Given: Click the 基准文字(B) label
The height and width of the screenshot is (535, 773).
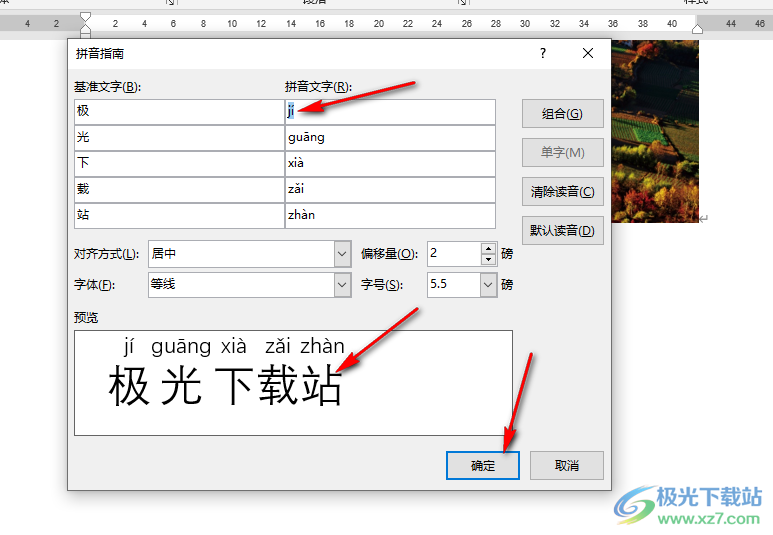Looking at the screenshot, I should point(107,87).
